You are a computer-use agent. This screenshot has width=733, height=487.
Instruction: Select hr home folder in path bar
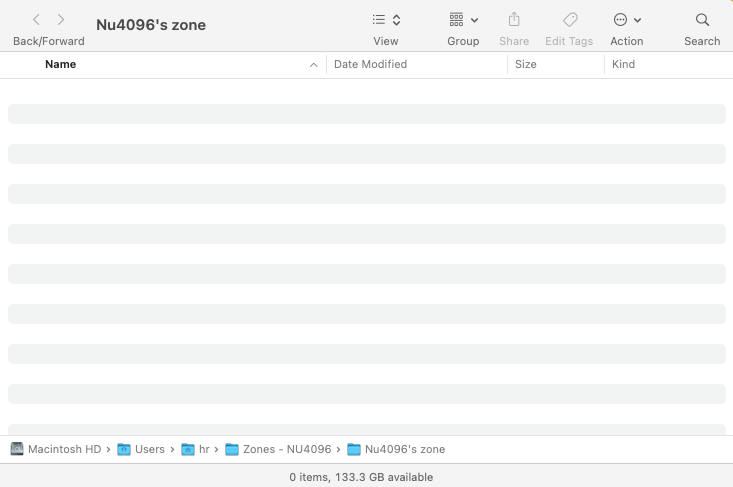coord(195,449)
